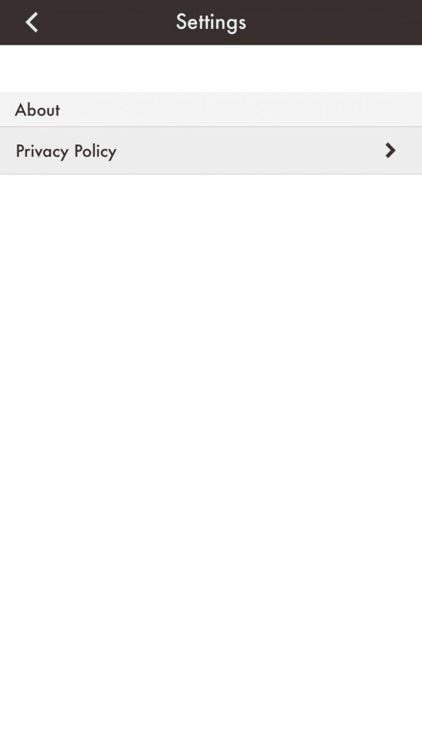
Task: Click the empty white area below Privacy Policy
Action: click(211, 462)
